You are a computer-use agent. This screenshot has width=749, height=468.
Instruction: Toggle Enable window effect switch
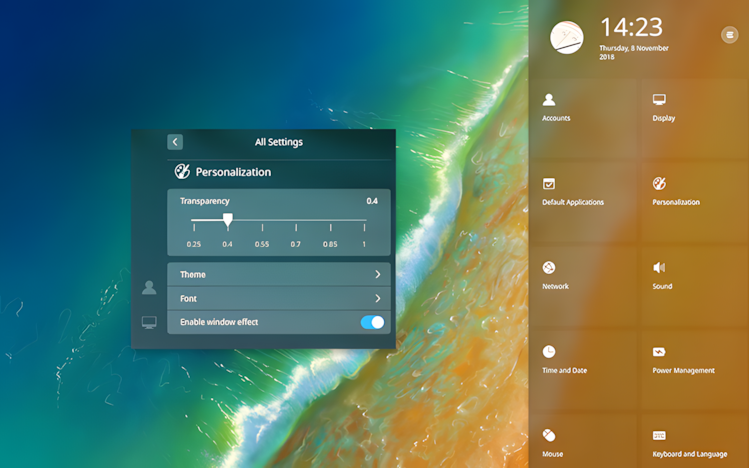[373, 322]
